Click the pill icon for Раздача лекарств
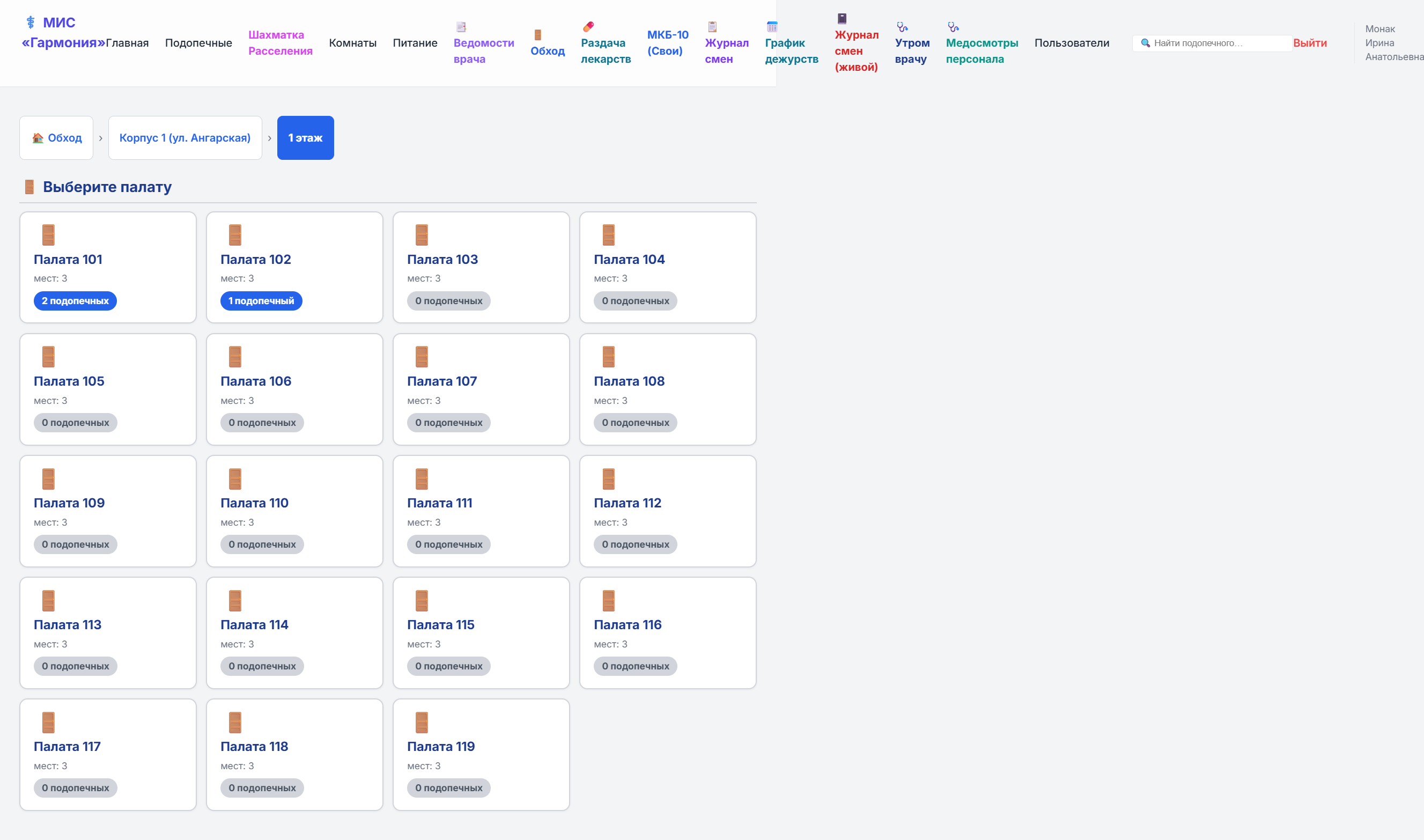Viewport: 1424px width, 840px height. point(588,27)
